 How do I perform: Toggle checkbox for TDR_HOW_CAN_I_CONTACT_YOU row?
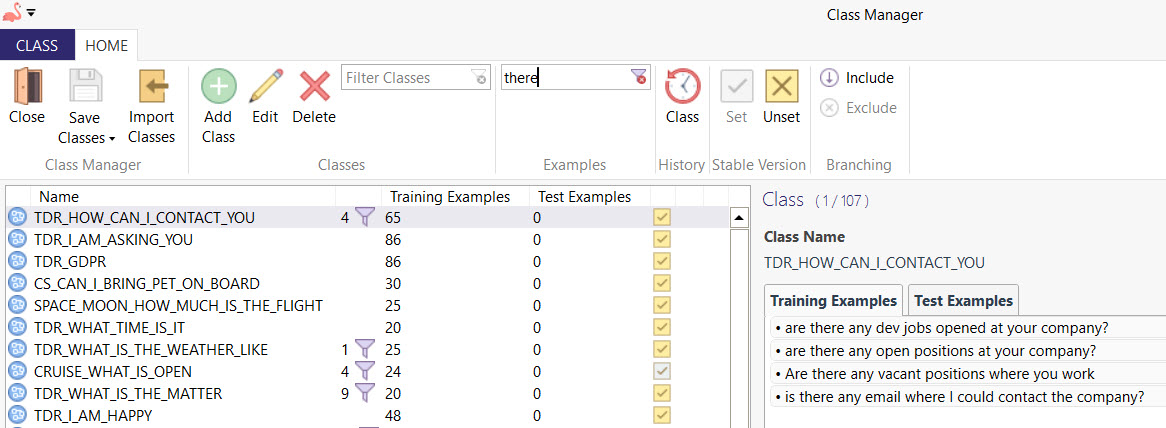[662, 217]
